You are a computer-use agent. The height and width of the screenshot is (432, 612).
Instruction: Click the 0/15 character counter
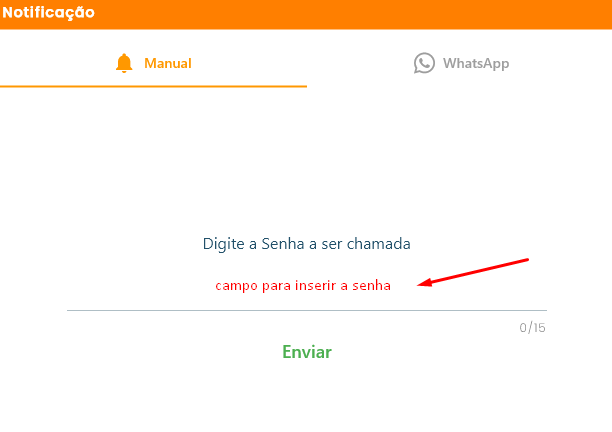click(532, 327)
